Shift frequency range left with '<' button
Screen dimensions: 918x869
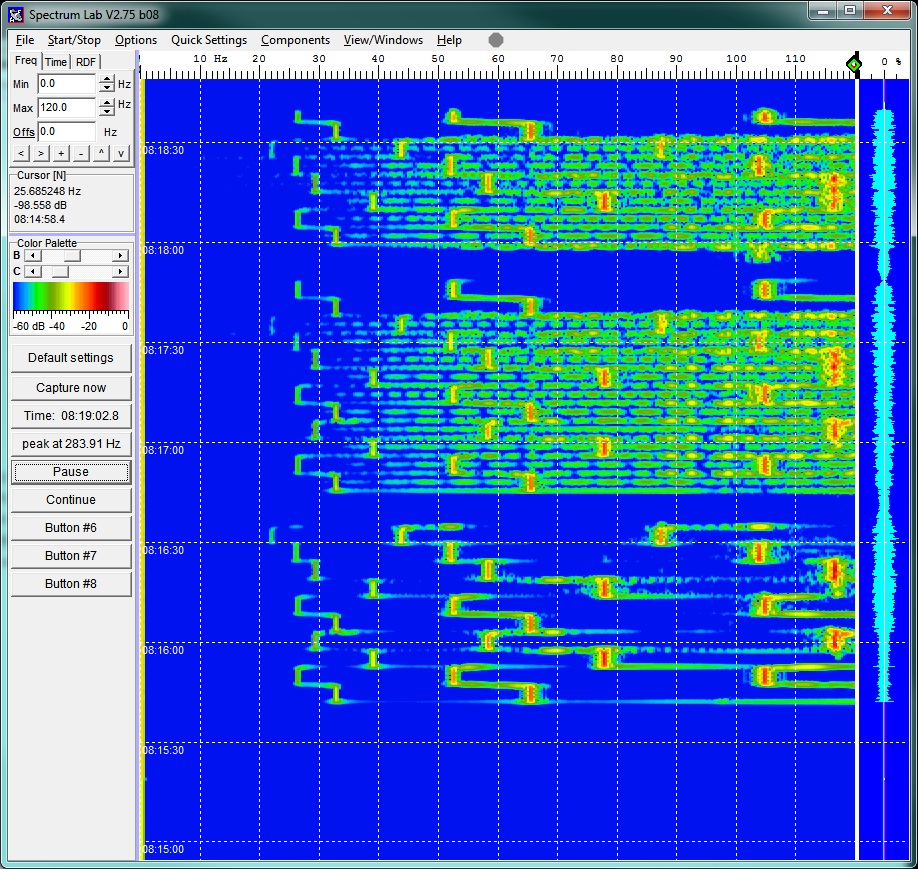(21, 153)
